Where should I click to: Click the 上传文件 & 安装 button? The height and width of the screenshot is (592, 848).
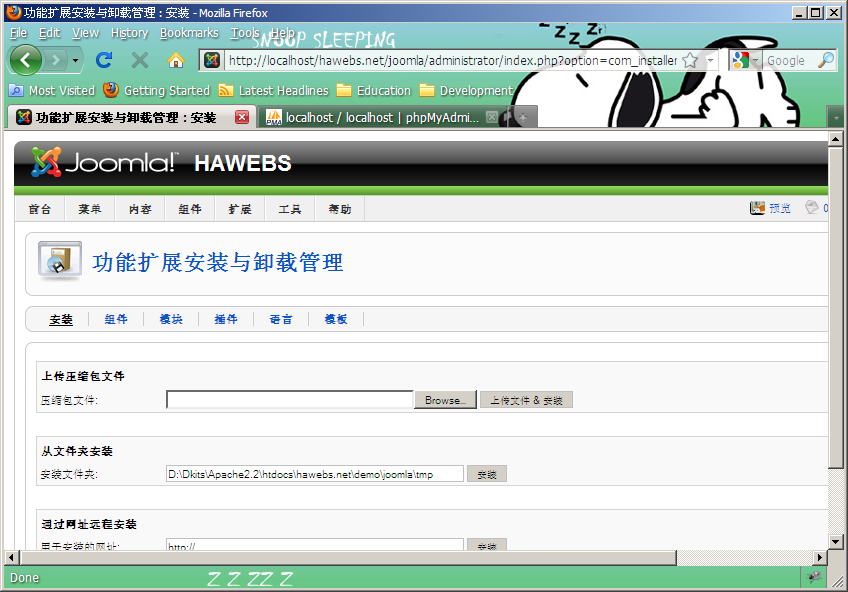[526, 400]
